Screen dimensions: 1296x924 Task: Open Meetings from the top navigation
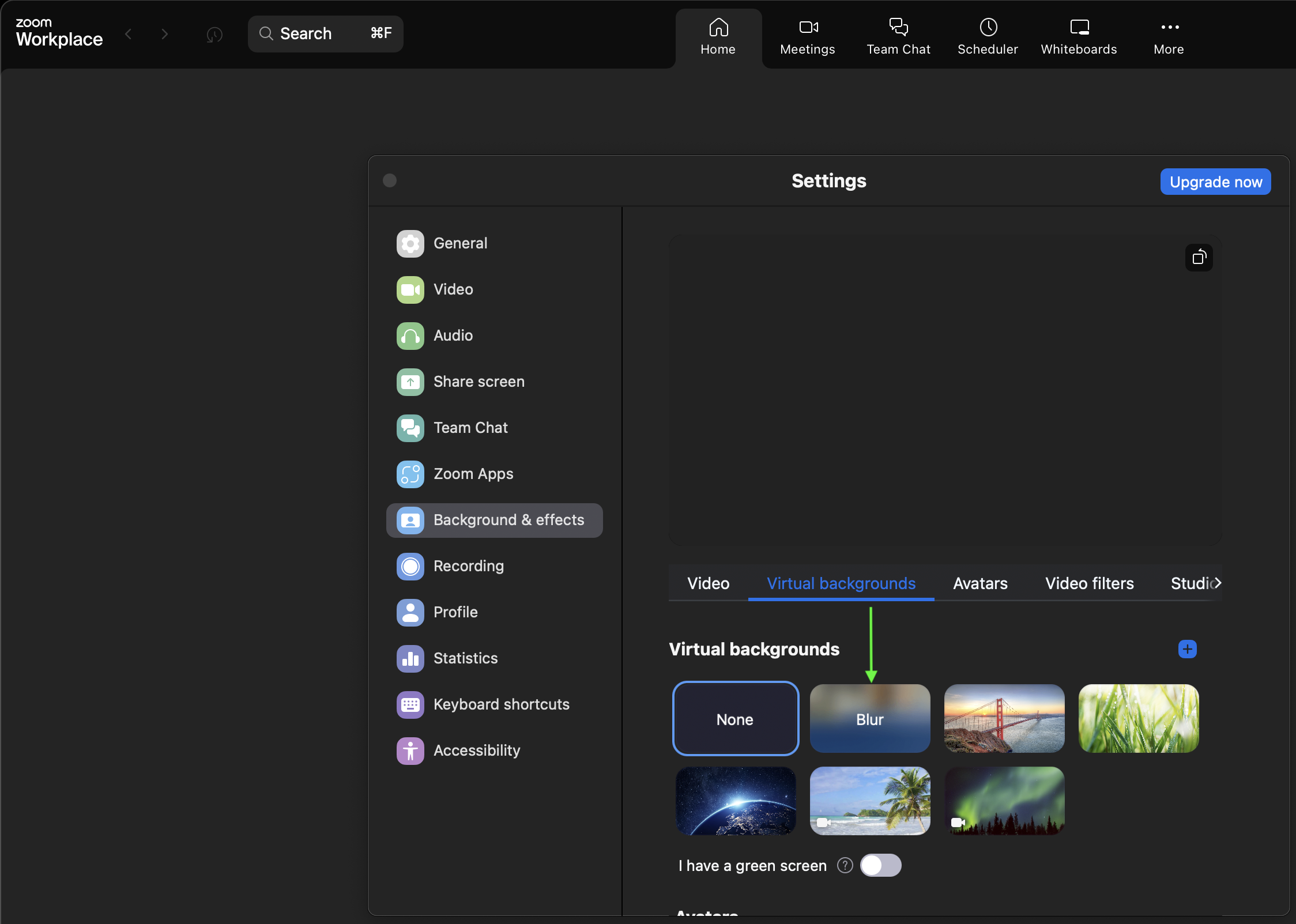click(x=806, y=36)
